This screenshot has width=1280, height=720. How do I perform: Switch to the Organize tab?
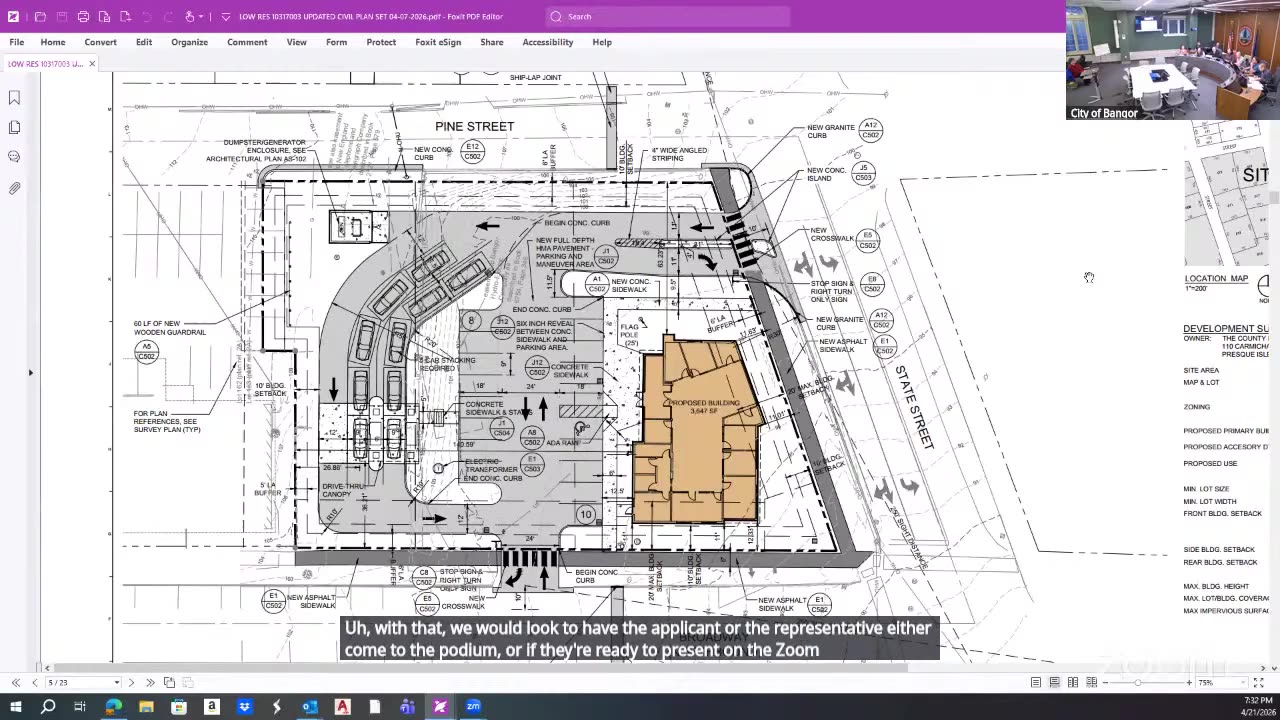pos(189,42)
